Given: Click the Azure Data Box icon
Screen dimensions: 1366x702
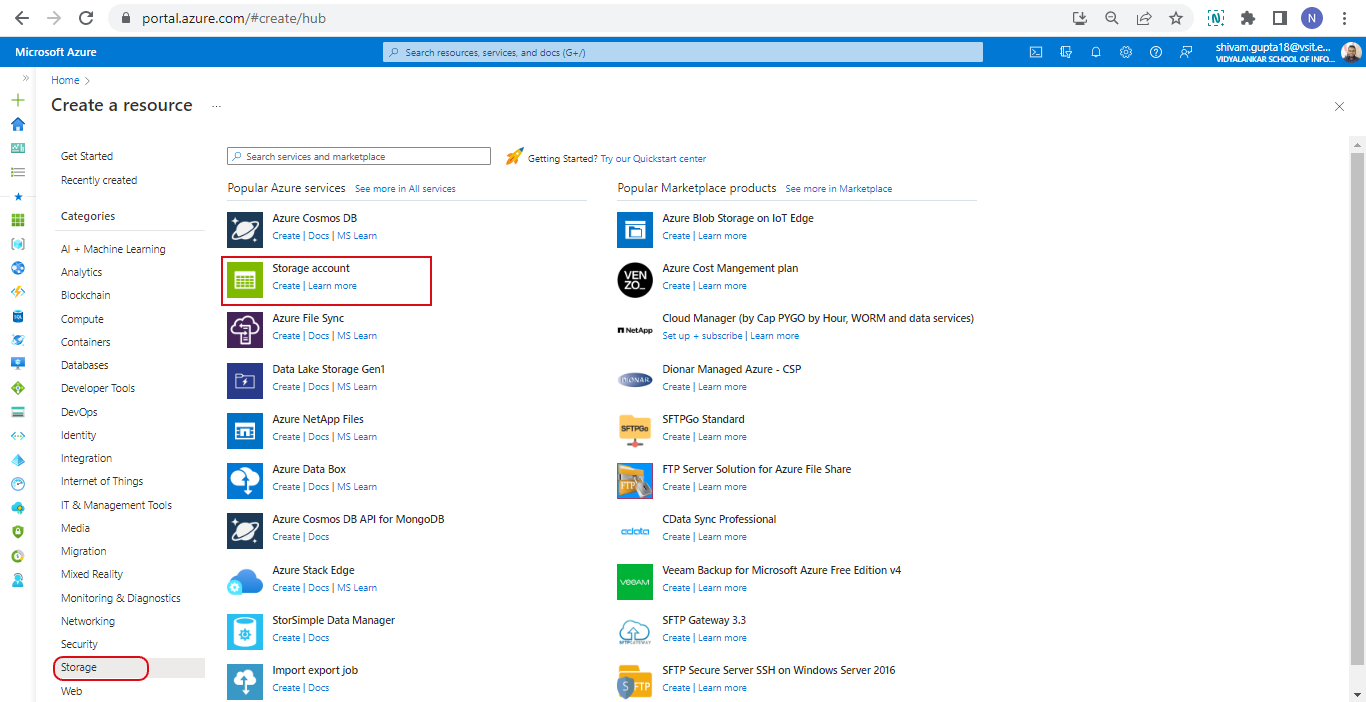Looking at the screenshot, I should pyautogui.click(x=245, y=480).
